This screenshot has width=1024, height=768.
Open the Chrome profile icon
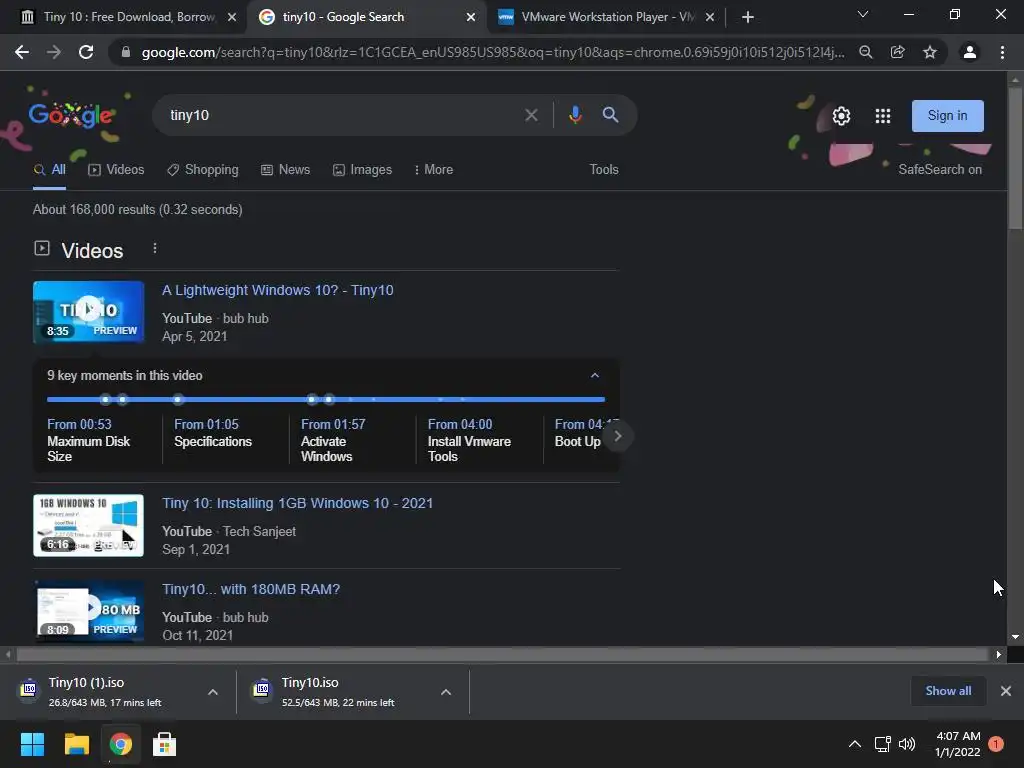pos(970,52)
